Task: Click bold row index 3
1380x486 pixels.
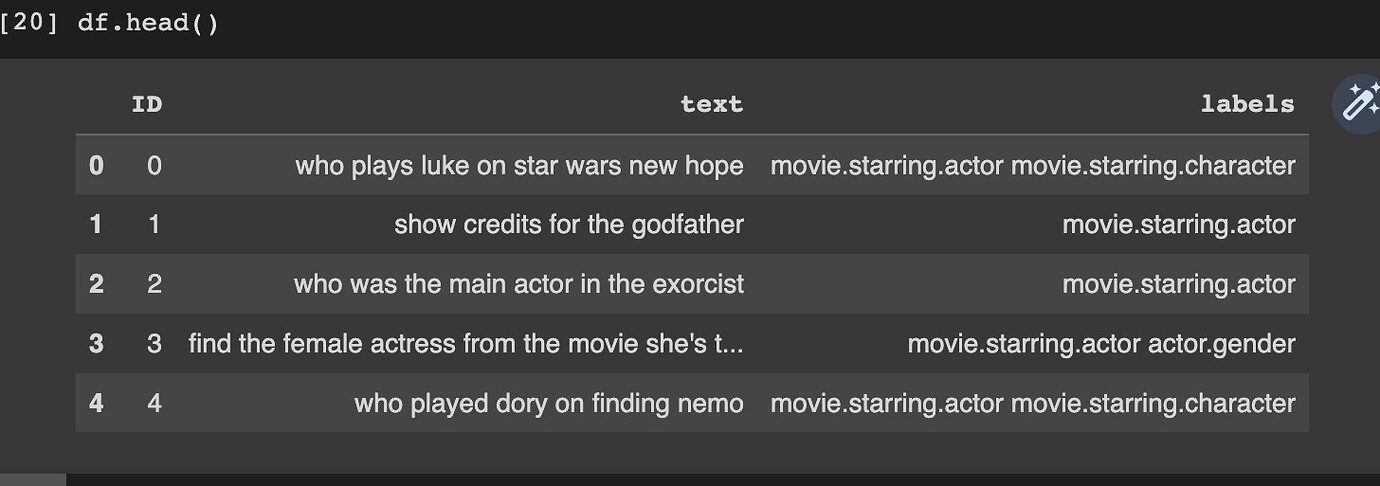Action: pos(96,344)
